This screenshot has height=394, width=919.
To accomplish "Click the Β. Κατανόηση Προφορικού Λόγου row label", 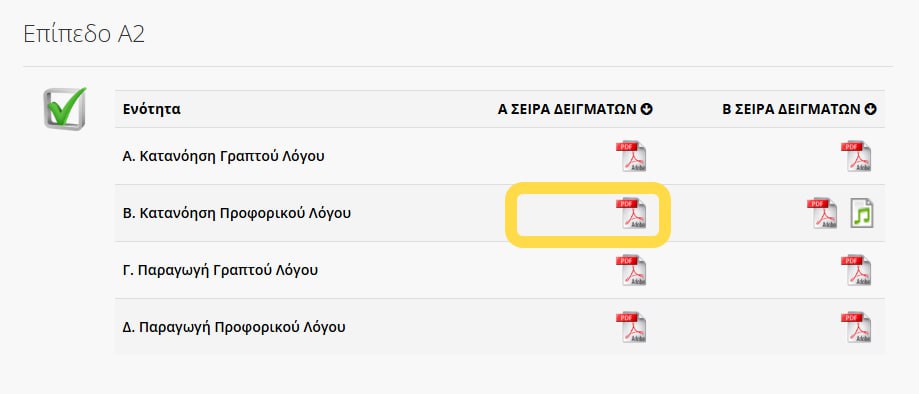I will (237, 213).
